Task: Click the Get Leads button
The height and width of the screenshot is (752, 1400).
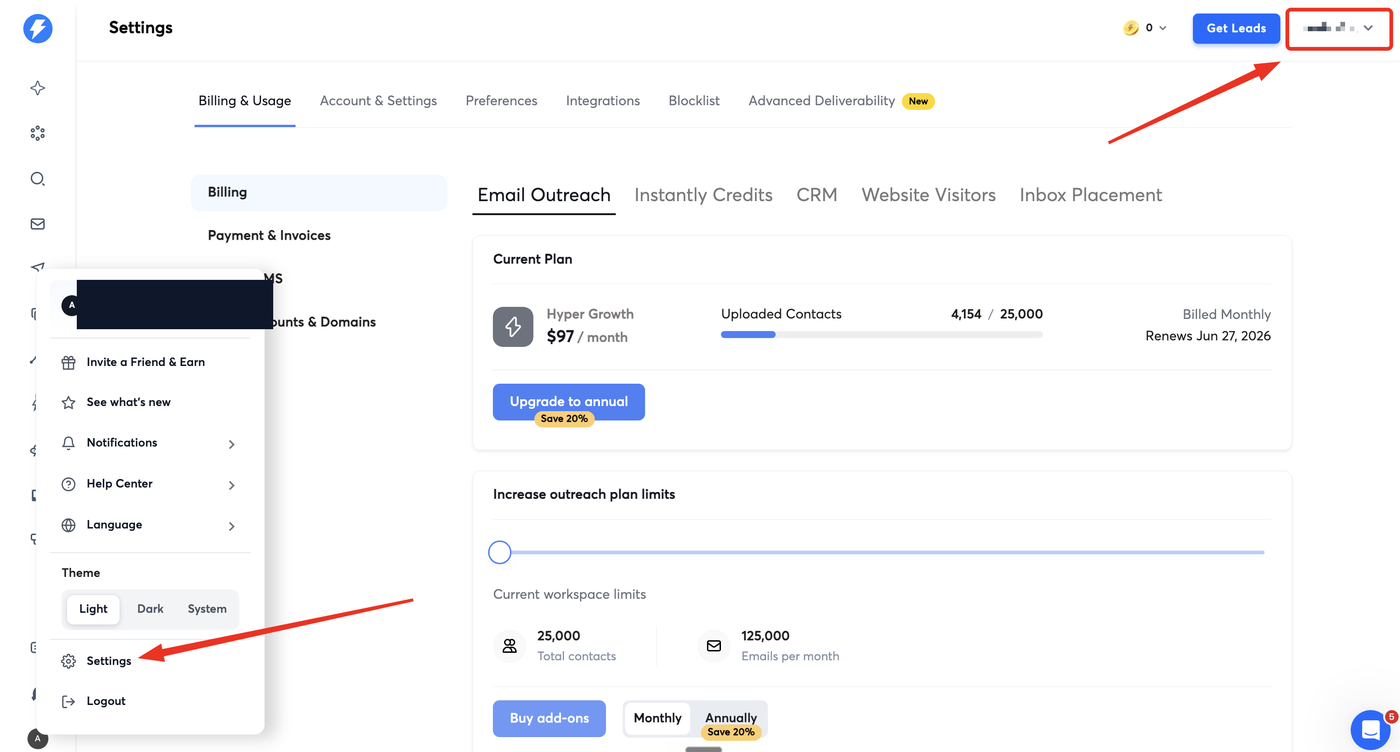Action: click(1236, 28)
